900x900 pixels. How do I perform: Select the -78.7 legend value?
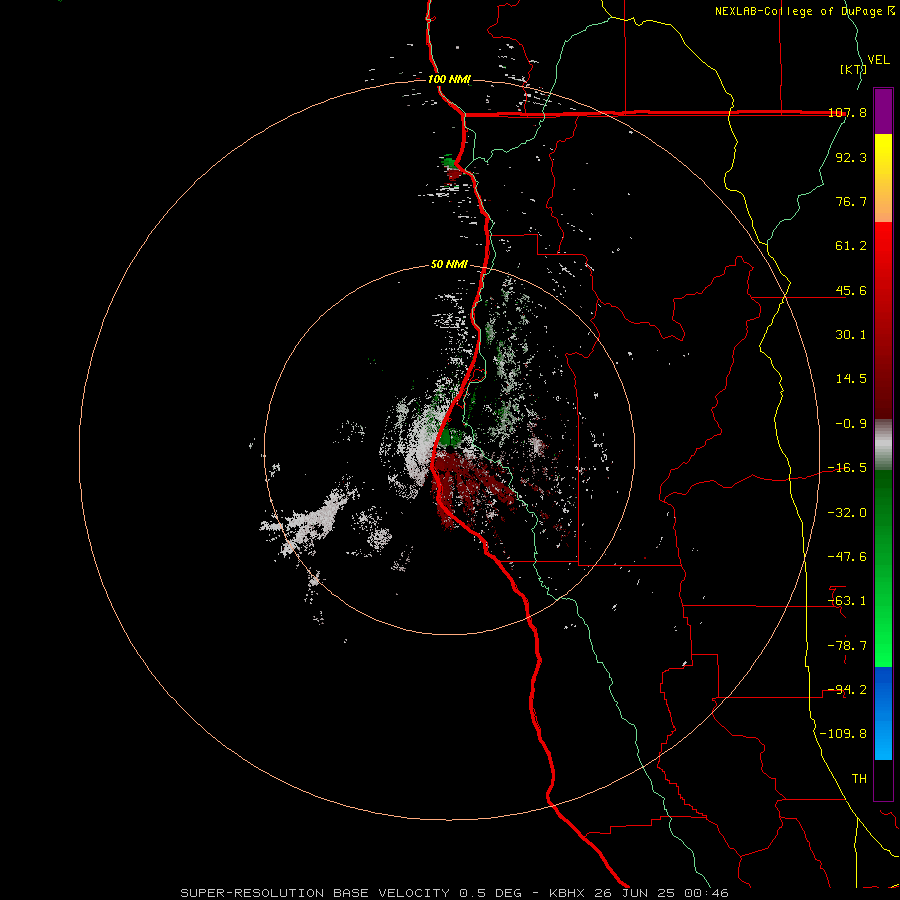[847, 646]
